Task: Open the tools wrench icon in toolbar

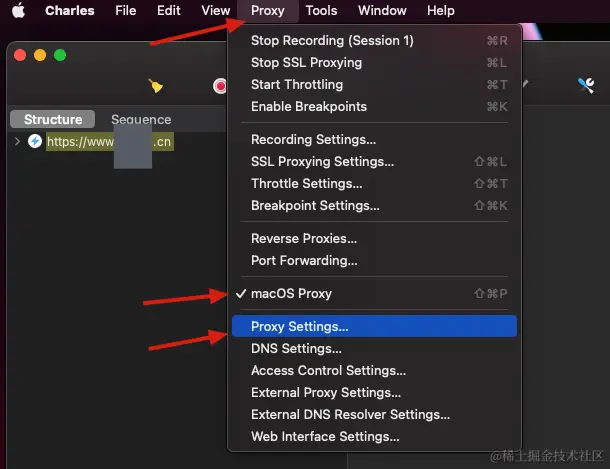Action: (586, 86)
